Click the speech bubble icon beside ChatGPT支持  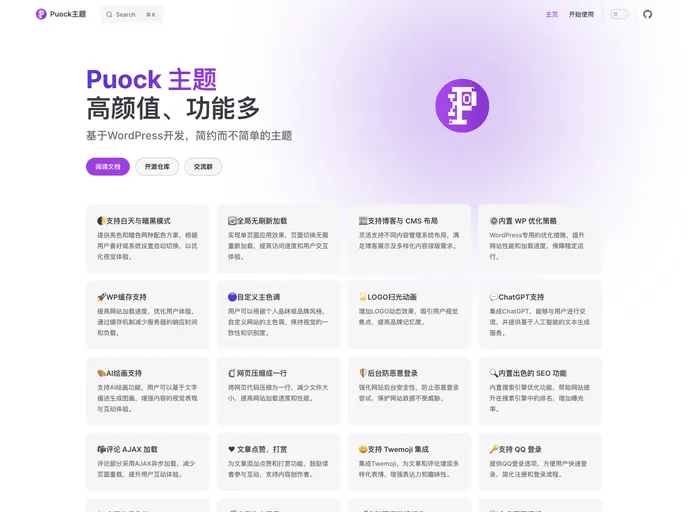click(494, 297)
